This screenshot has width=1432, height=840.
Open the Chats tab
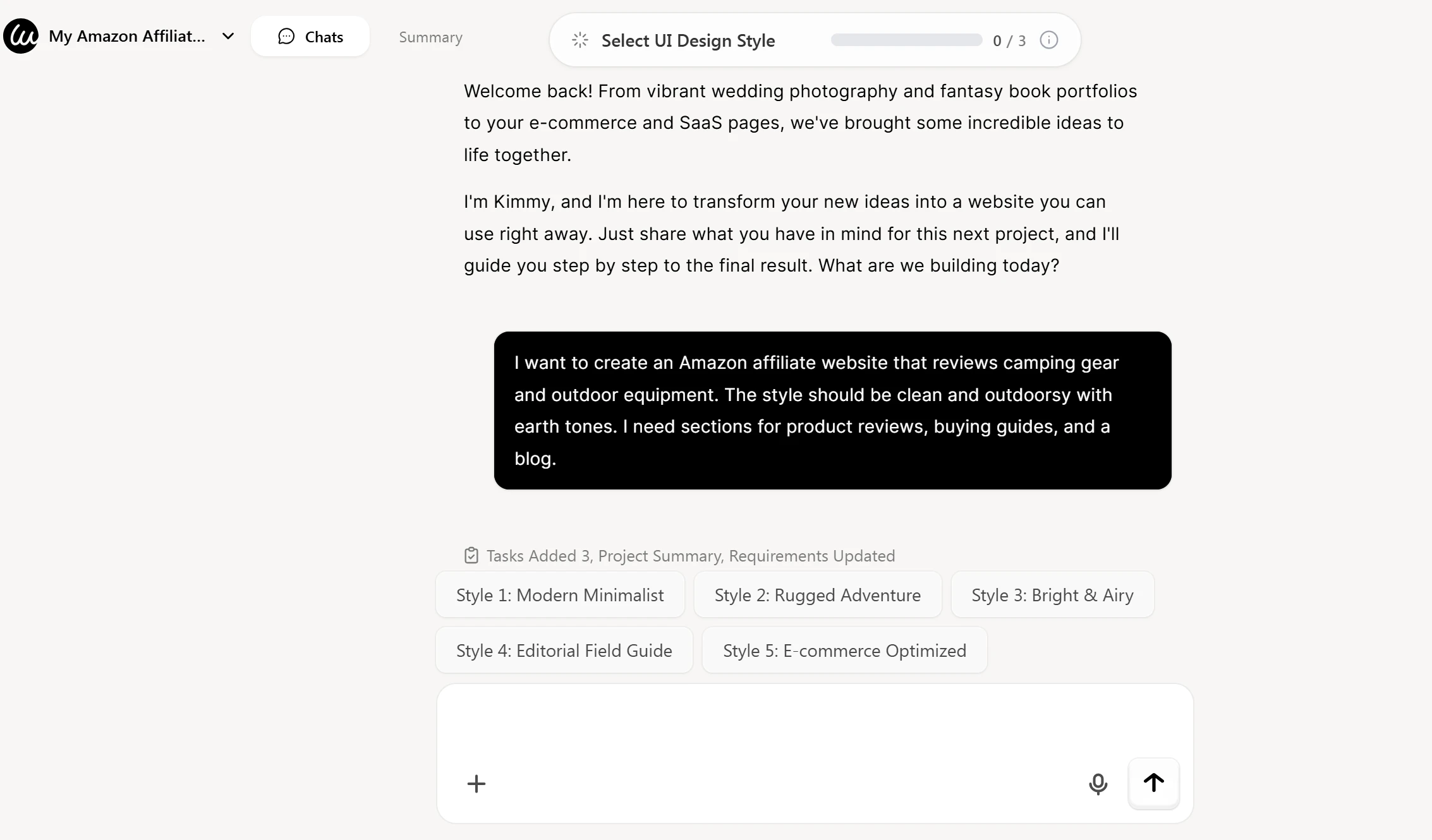310,37
